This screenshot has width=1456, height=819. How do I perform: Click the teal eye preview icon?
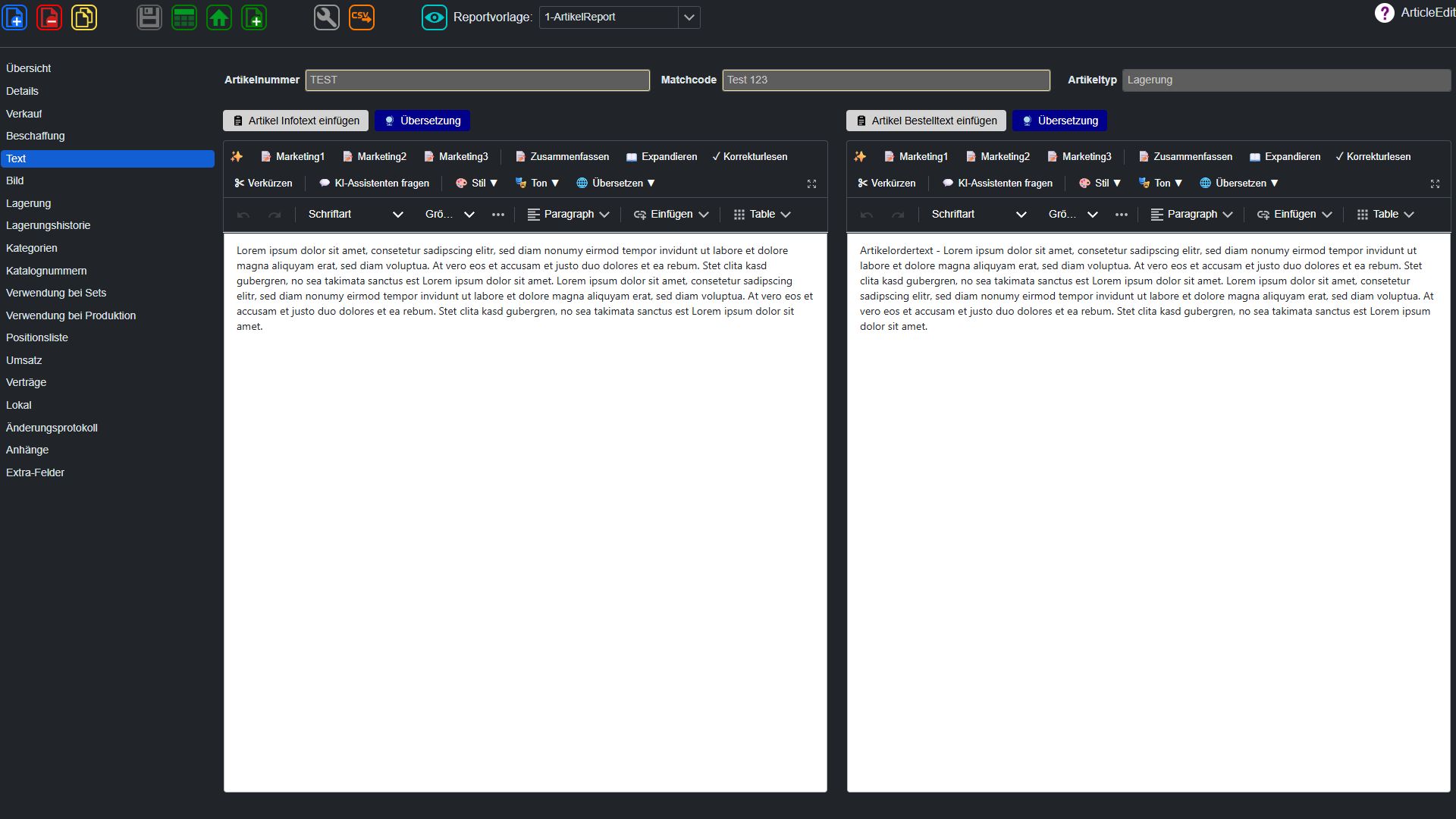click(x=435, y=17)
